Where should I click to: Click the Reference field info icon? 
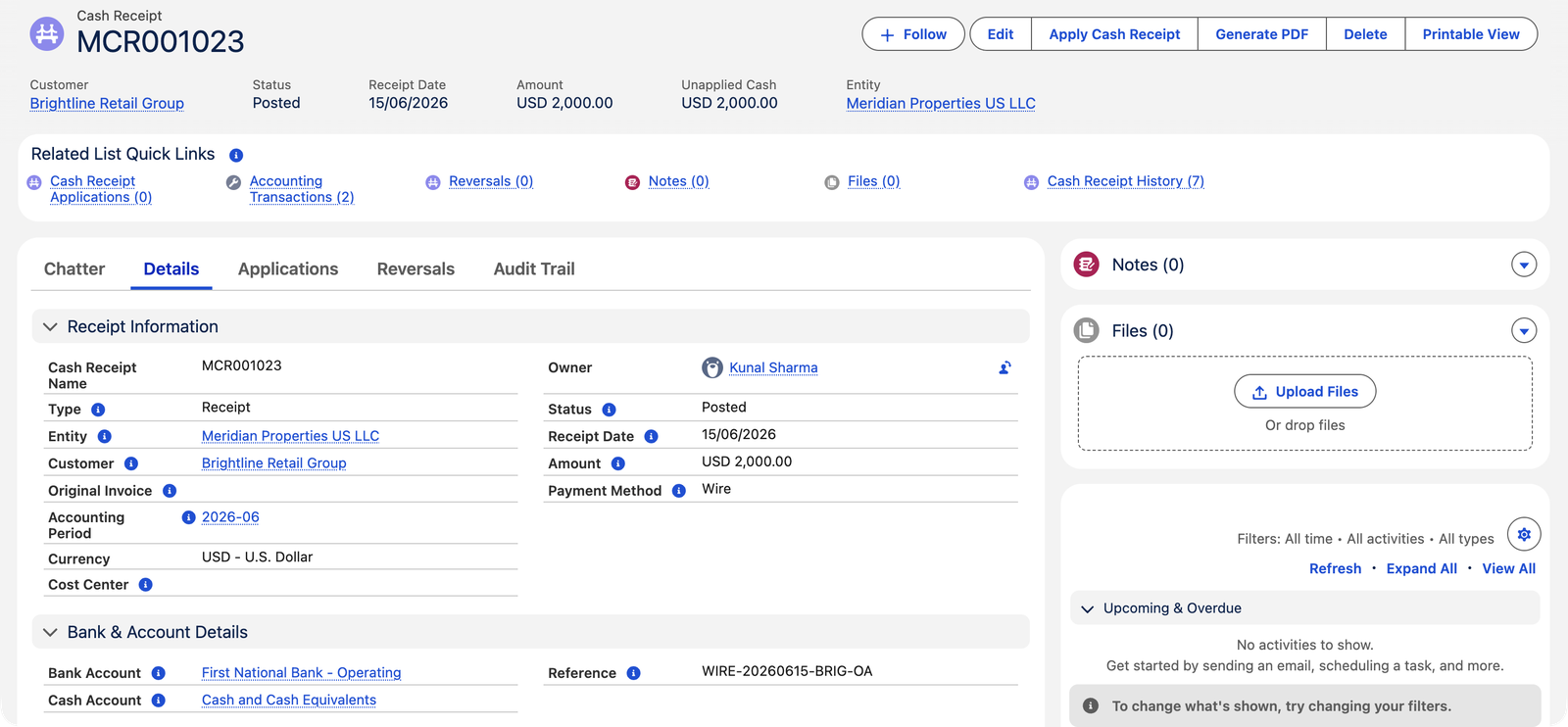click(x=634, y=673)
